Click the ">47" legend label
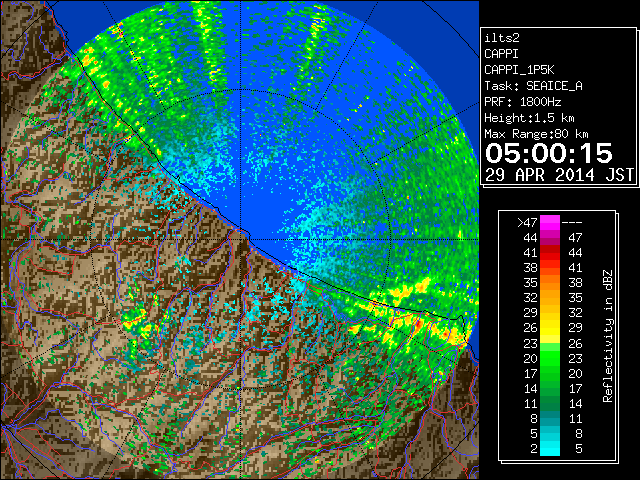The width and height of the screenshot is (640, 480). [527, 222]
